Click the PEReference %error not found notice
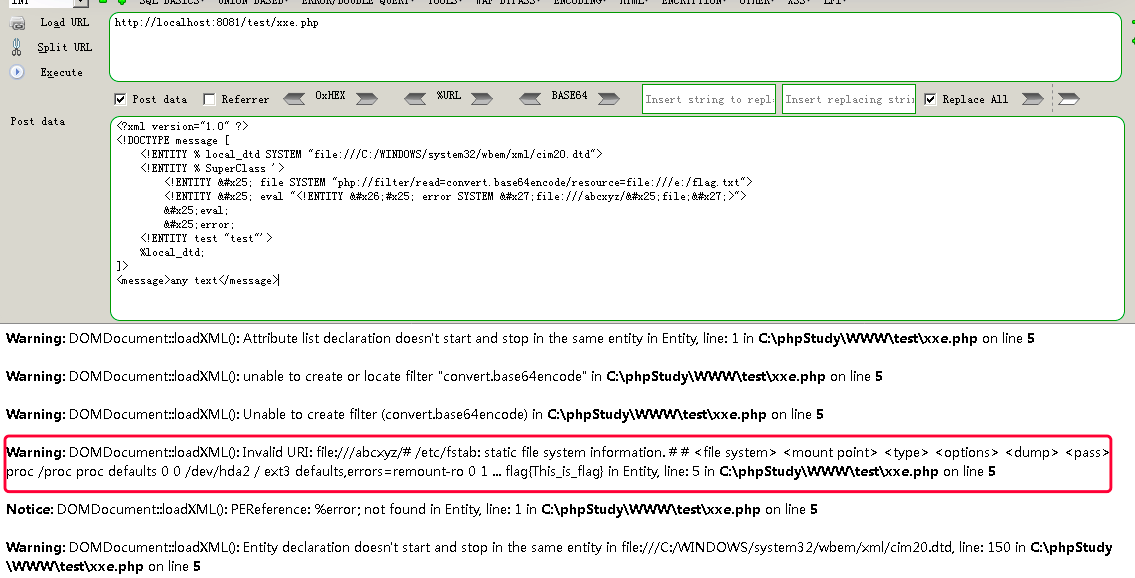 coord(412,509)
